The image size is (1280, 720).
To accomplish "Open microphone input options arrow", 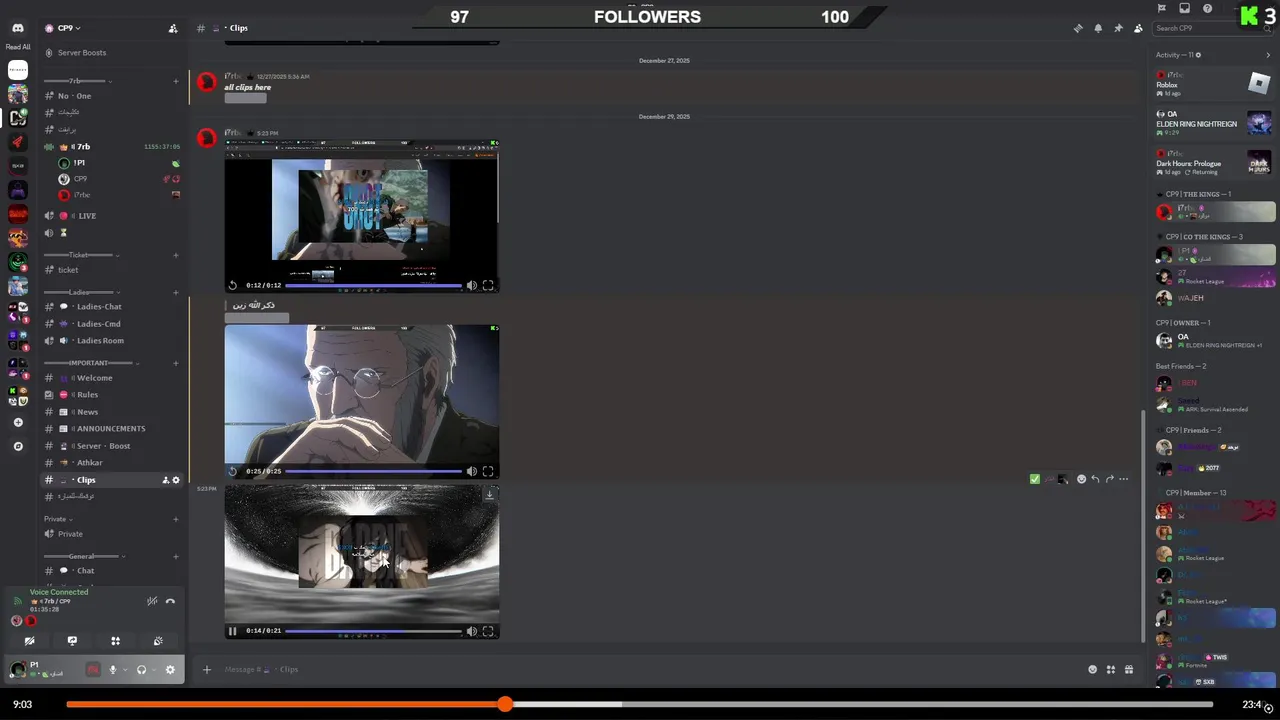I will coord(125,670).
